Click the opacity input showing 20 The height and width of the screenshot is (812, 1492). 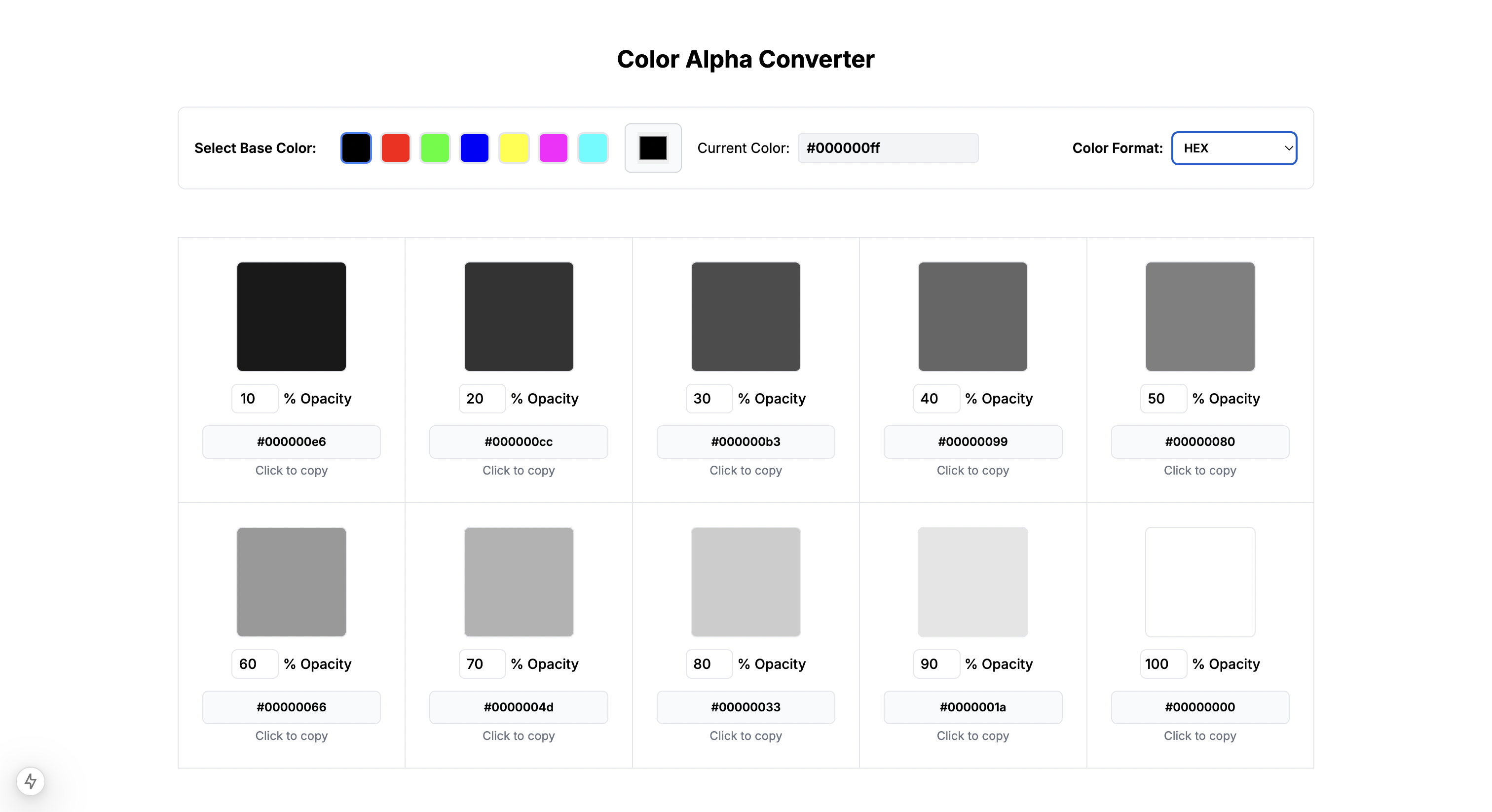pyautogui.click(x=482, y=399)
